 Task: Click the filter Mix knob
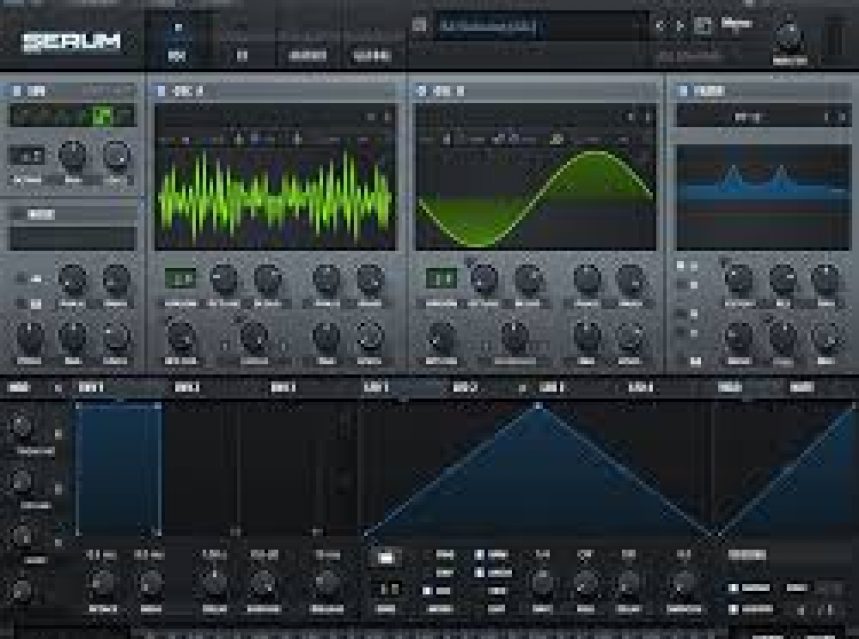tap(826, 336)
